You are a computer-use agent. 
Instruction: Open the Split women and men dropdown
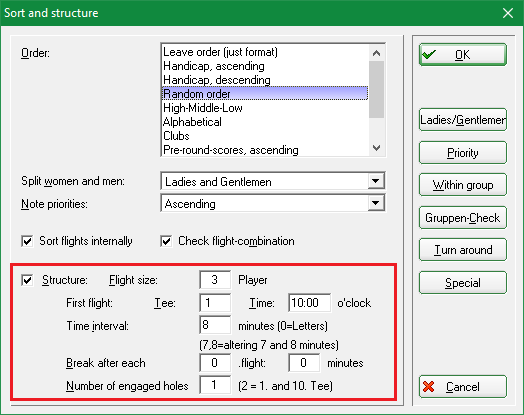(x=376, y=181)
